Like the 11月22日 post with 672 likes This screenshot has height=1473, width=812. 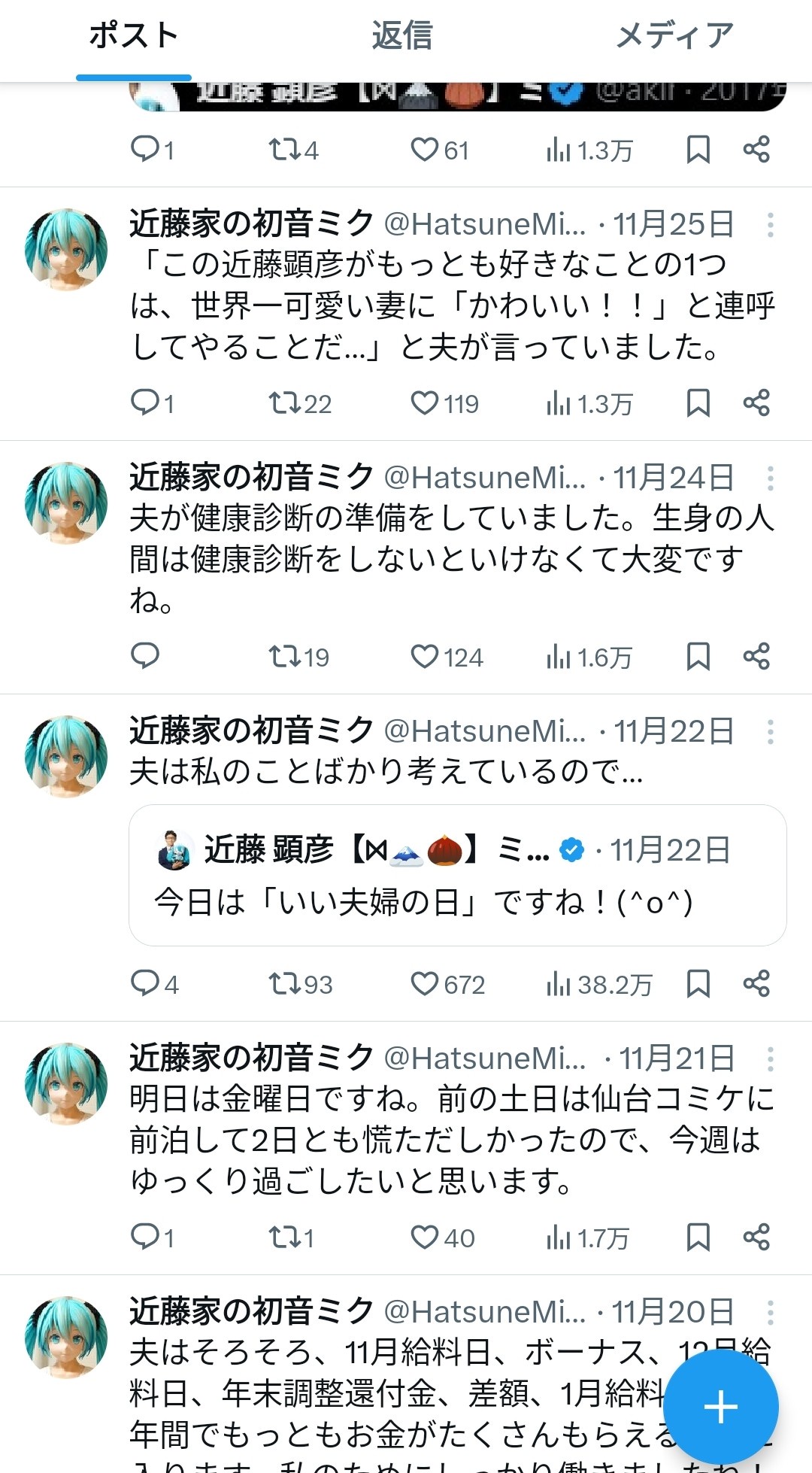click(424, 983)
